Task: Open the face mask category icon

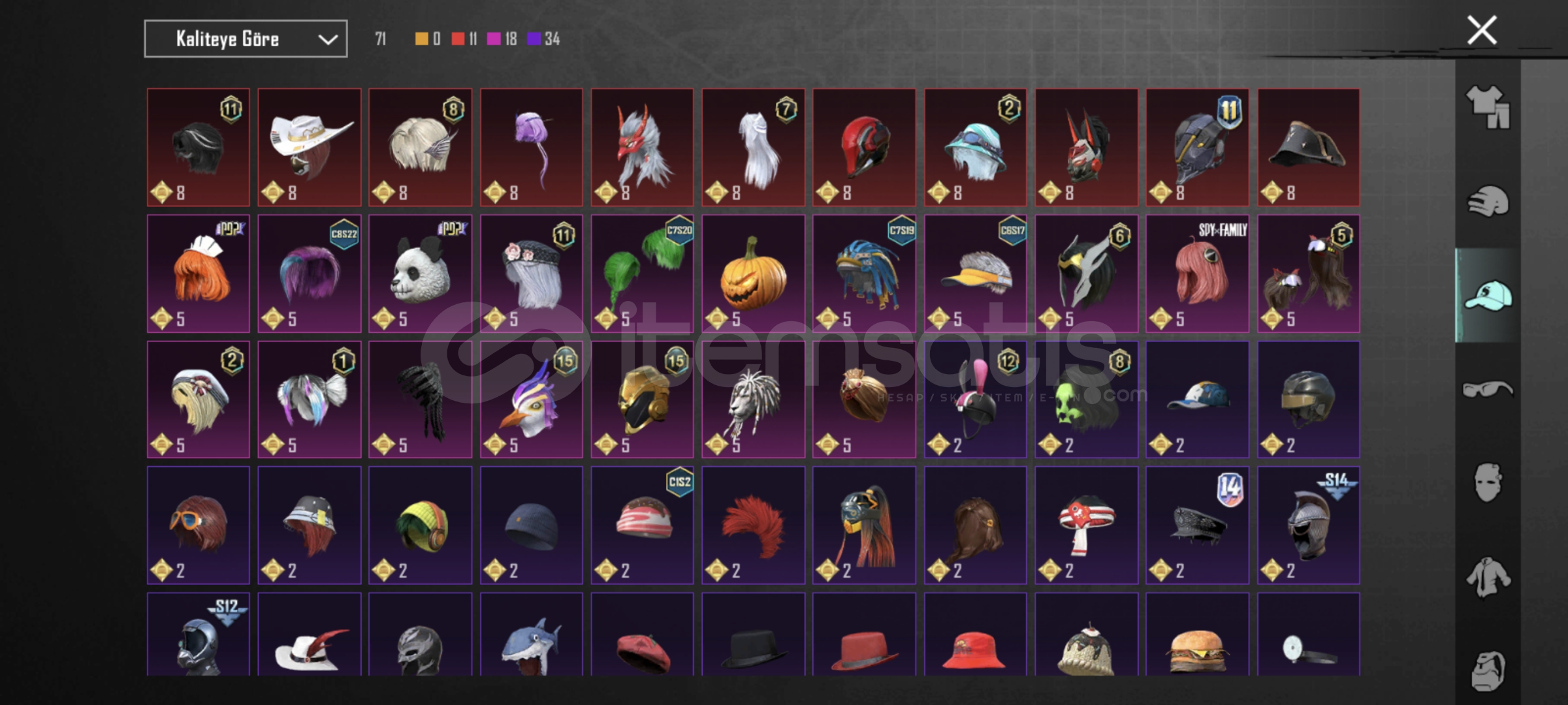Action: click(x=1488, y=483)
